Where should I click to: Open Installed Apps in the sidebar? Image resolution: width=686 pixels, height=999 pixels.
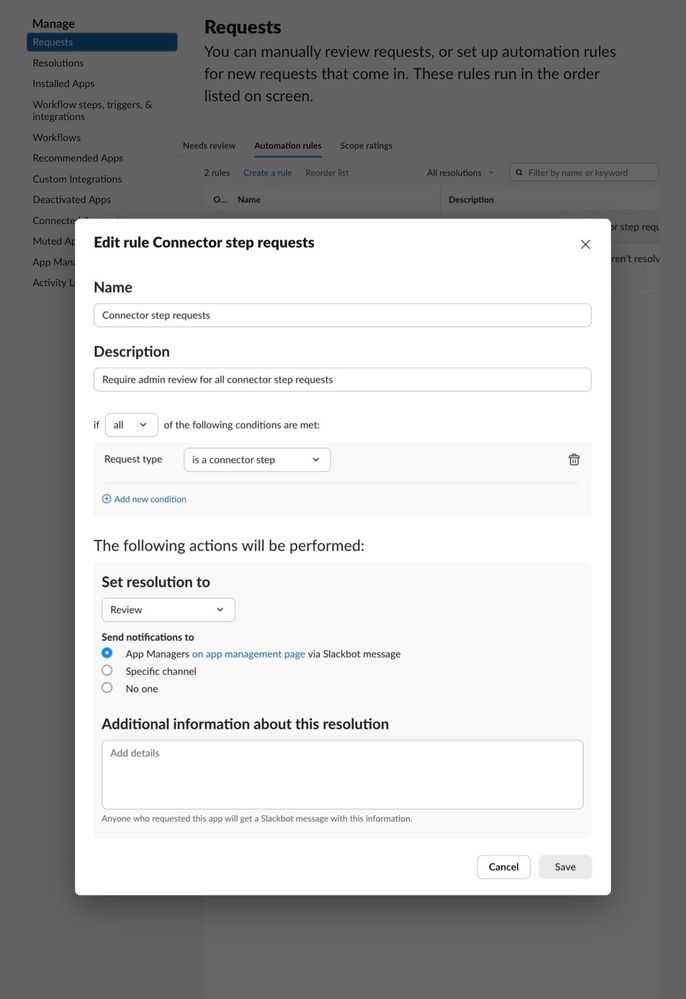coord(63,83)
